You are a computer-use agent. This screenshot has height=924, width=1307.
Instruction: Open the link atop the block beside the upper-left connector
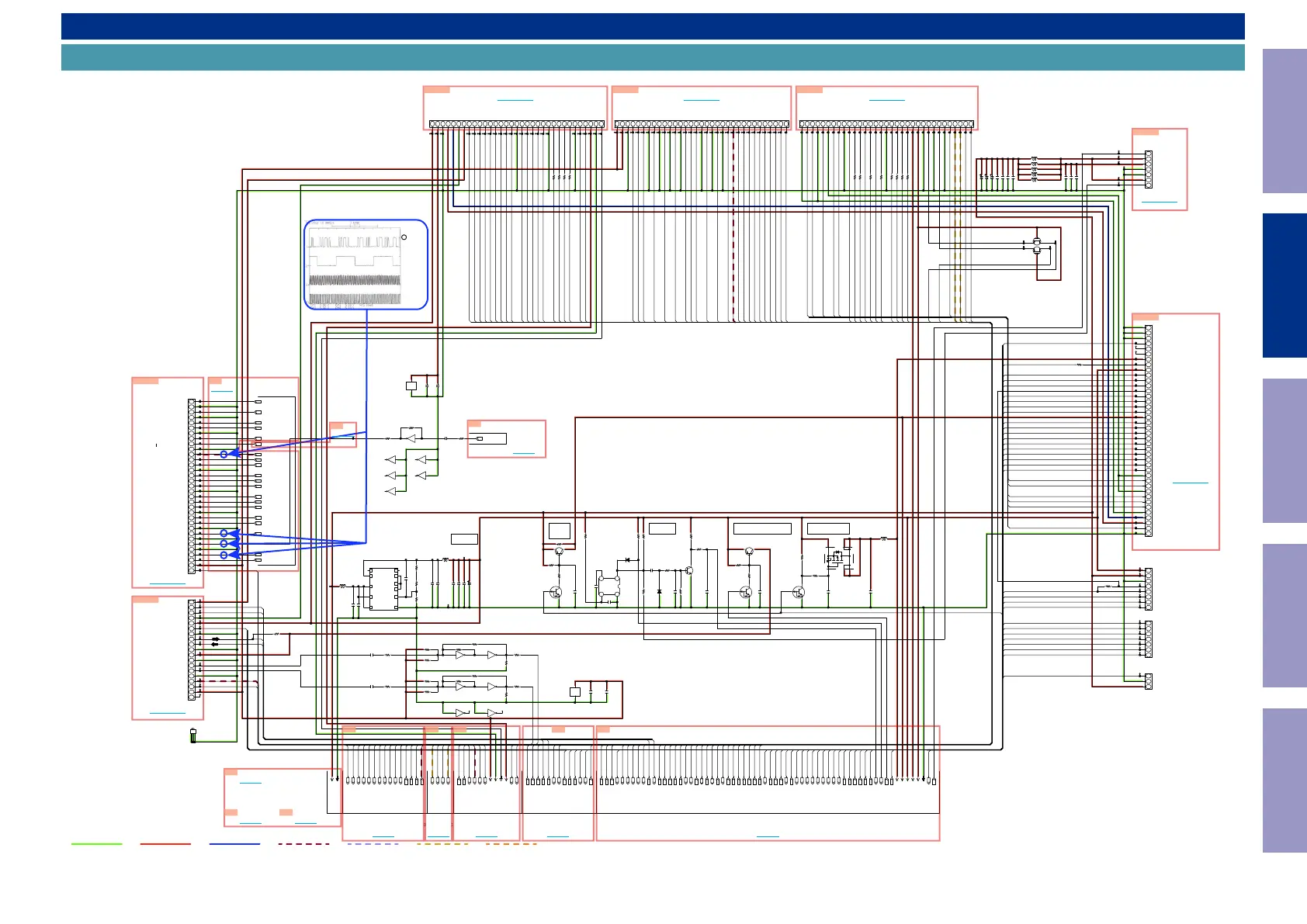pyautogui.click(x=222, y=391)
